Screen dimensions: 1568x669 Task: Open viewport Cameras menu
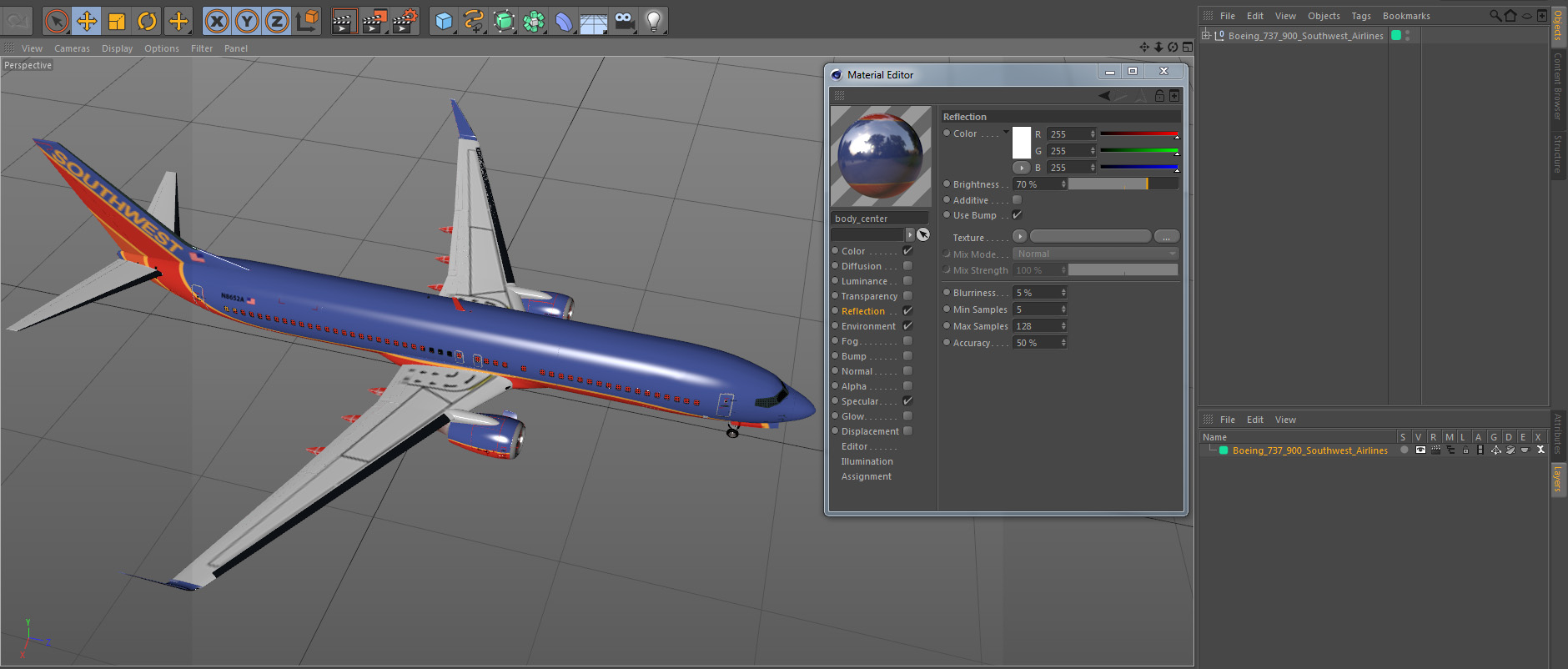coord(72,48)
